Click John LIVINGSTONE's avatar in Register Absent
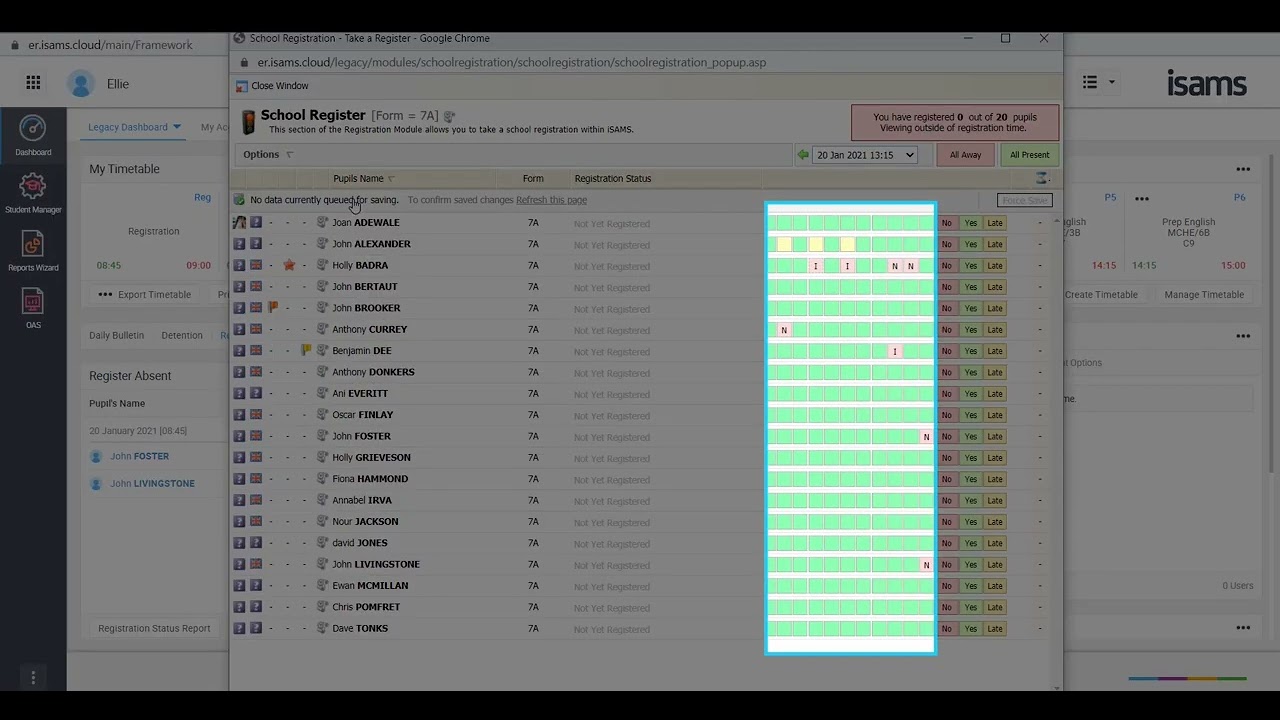Image resolution: width=1280 pixels, height=720 pixels. click(x=96, y=483)
